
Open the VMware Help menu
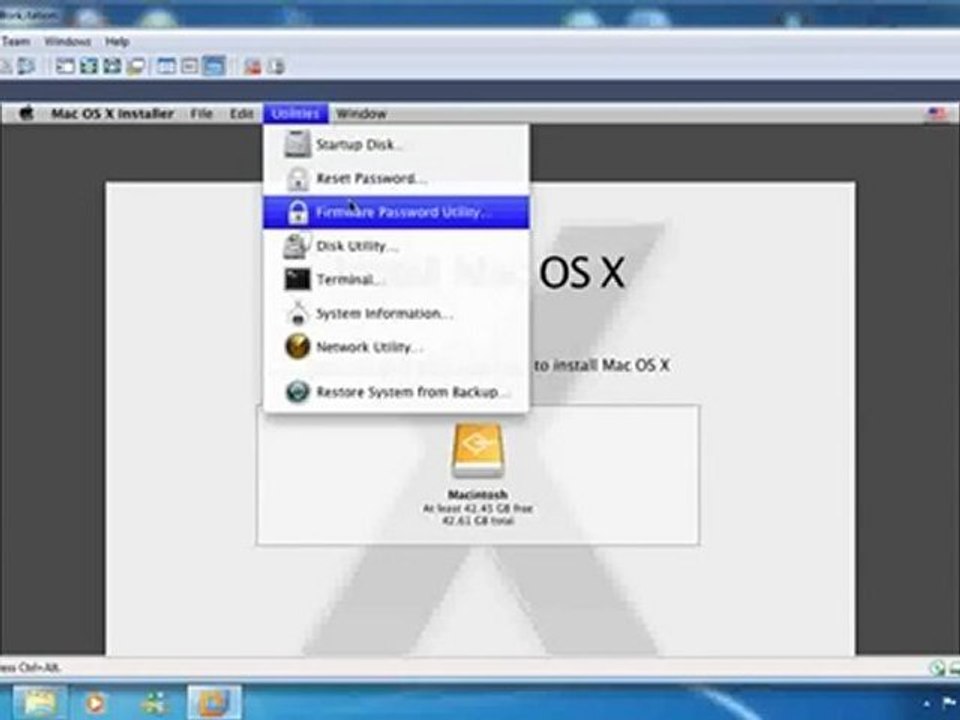point(116,42)
